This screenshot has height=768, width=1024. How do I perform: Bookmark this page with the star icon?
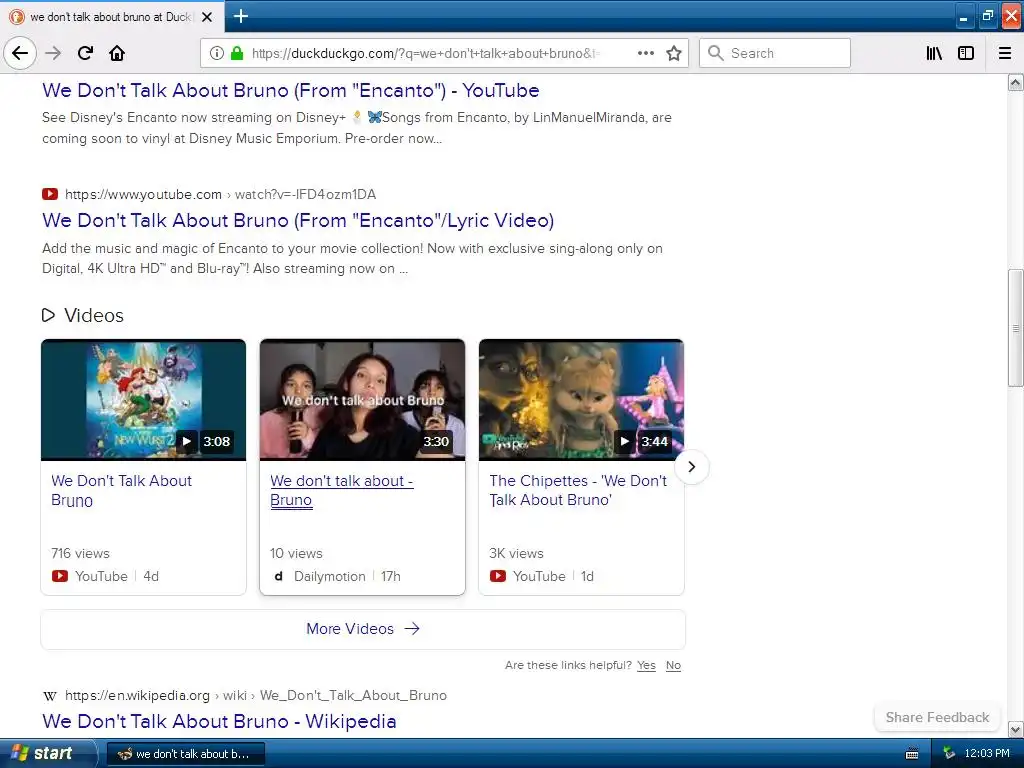click(x=674, y=53)
